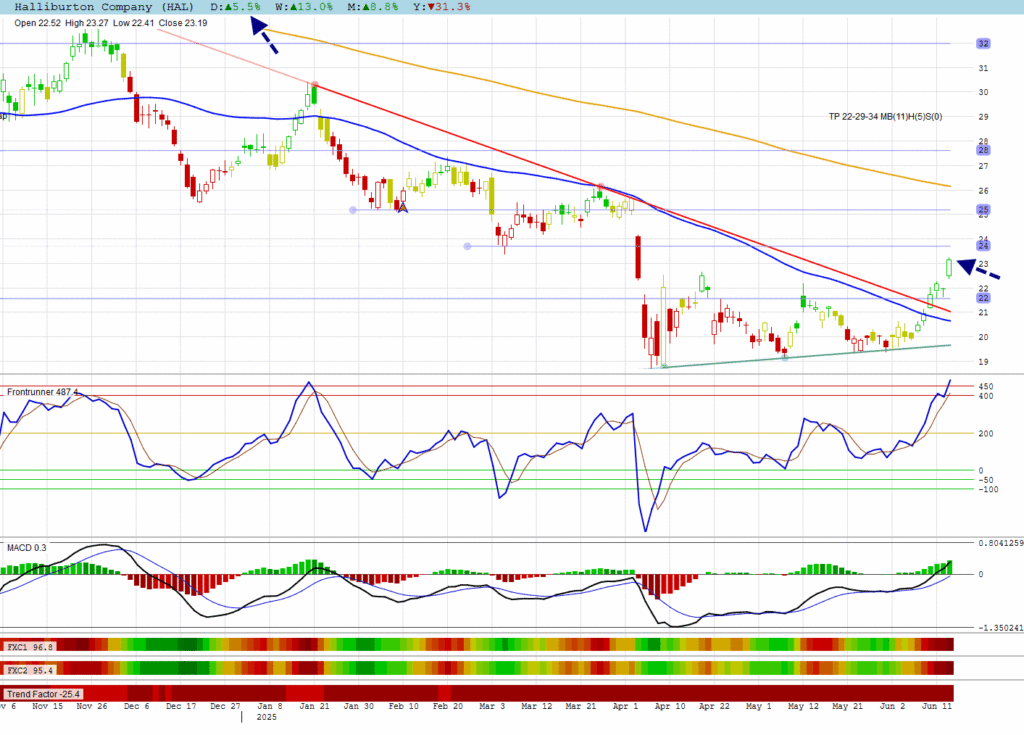Screen dimensions: 1024x735
Task: Select the highlighted 25 price level badge
Action: (984, 210)
